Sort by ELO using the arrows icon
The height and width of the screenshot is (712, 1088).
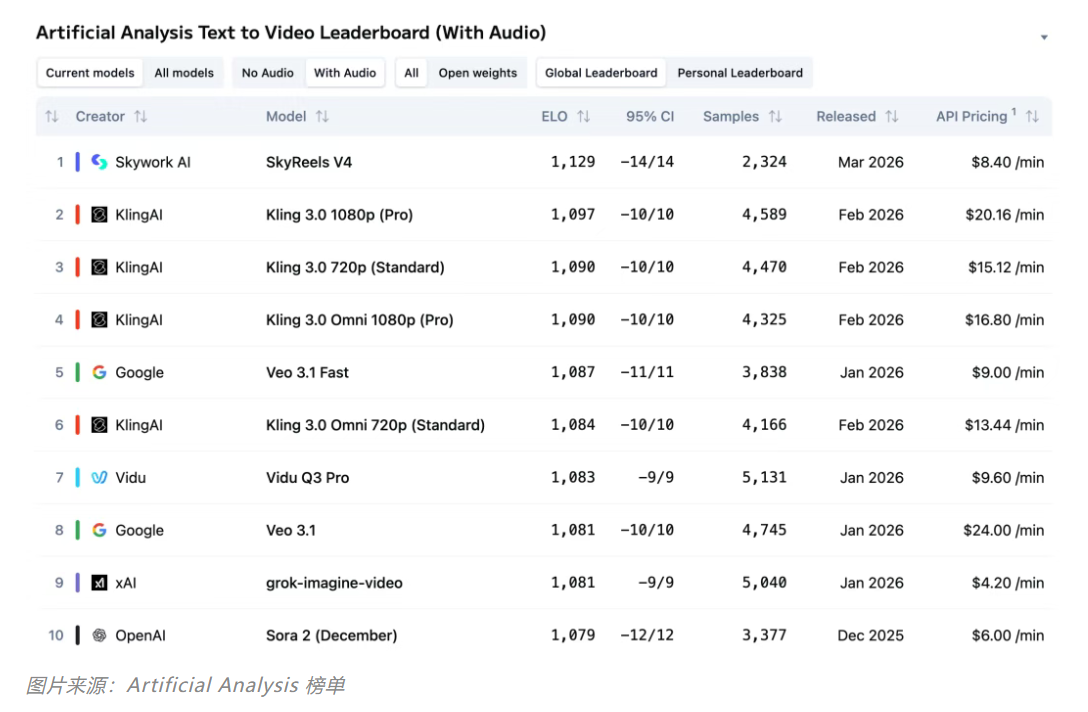point(584,117)
